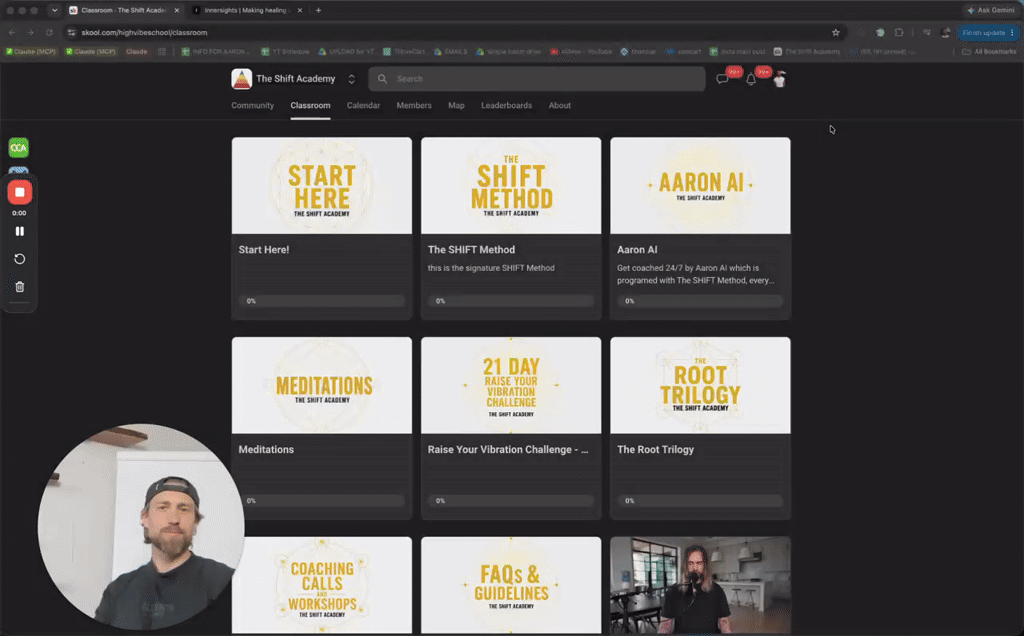The height and width of the screenshot is (636, 1024).
Task: Click the browser back arrow
Action: click(x=12, y=32)
